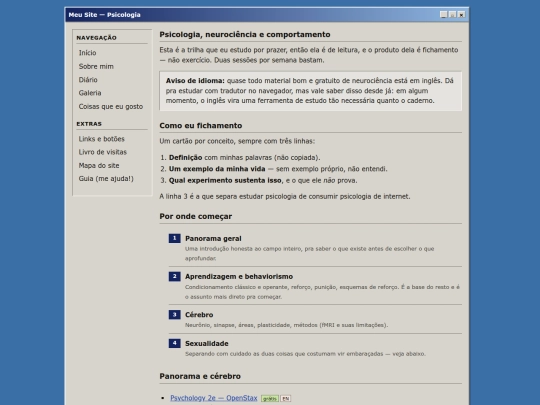Click the Panorama e cérebro heading
540x405 pixels.
pyautogui.click(x=200, y=376)
